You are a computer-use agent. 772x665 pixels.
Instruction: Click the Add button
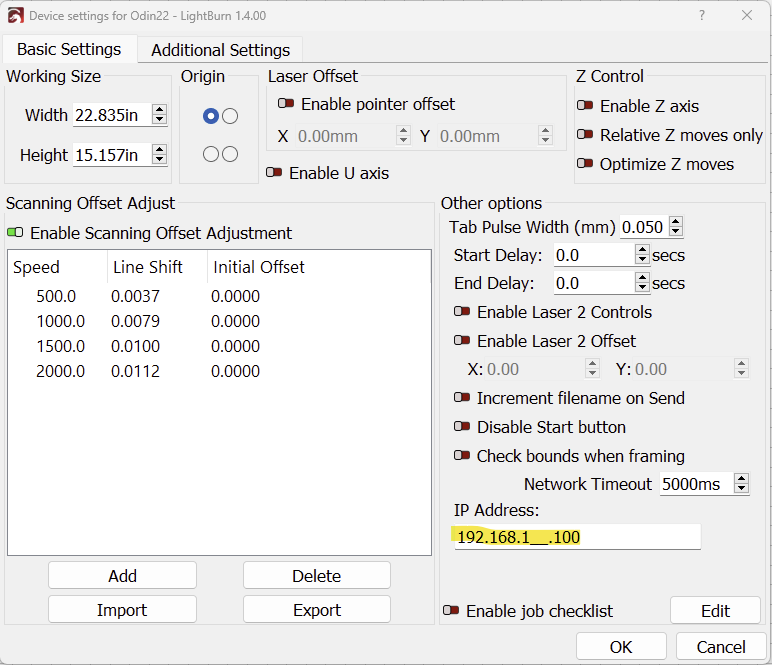click(122, 575)
